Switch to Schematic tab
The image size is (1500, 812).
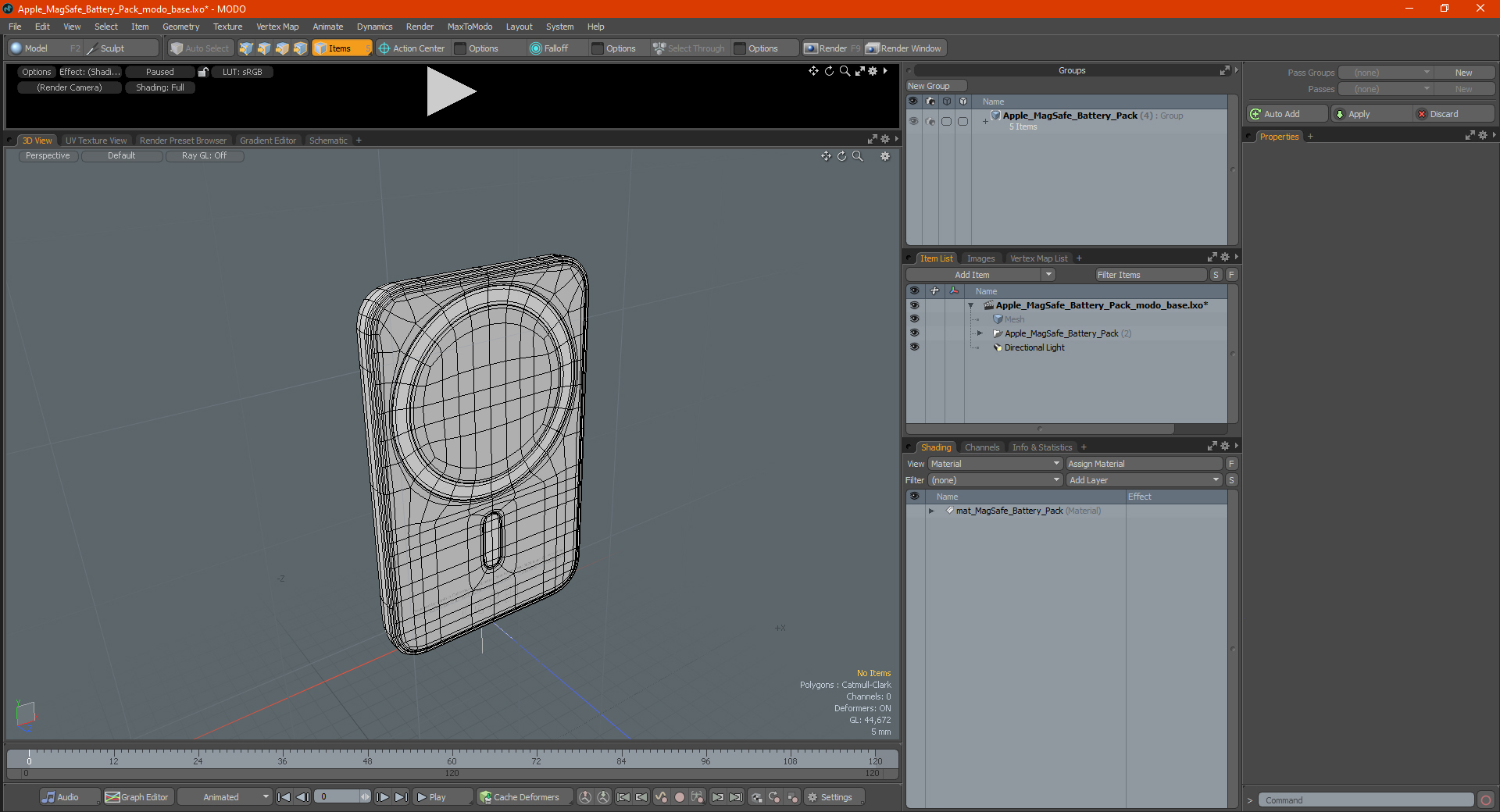pos(328,141)
